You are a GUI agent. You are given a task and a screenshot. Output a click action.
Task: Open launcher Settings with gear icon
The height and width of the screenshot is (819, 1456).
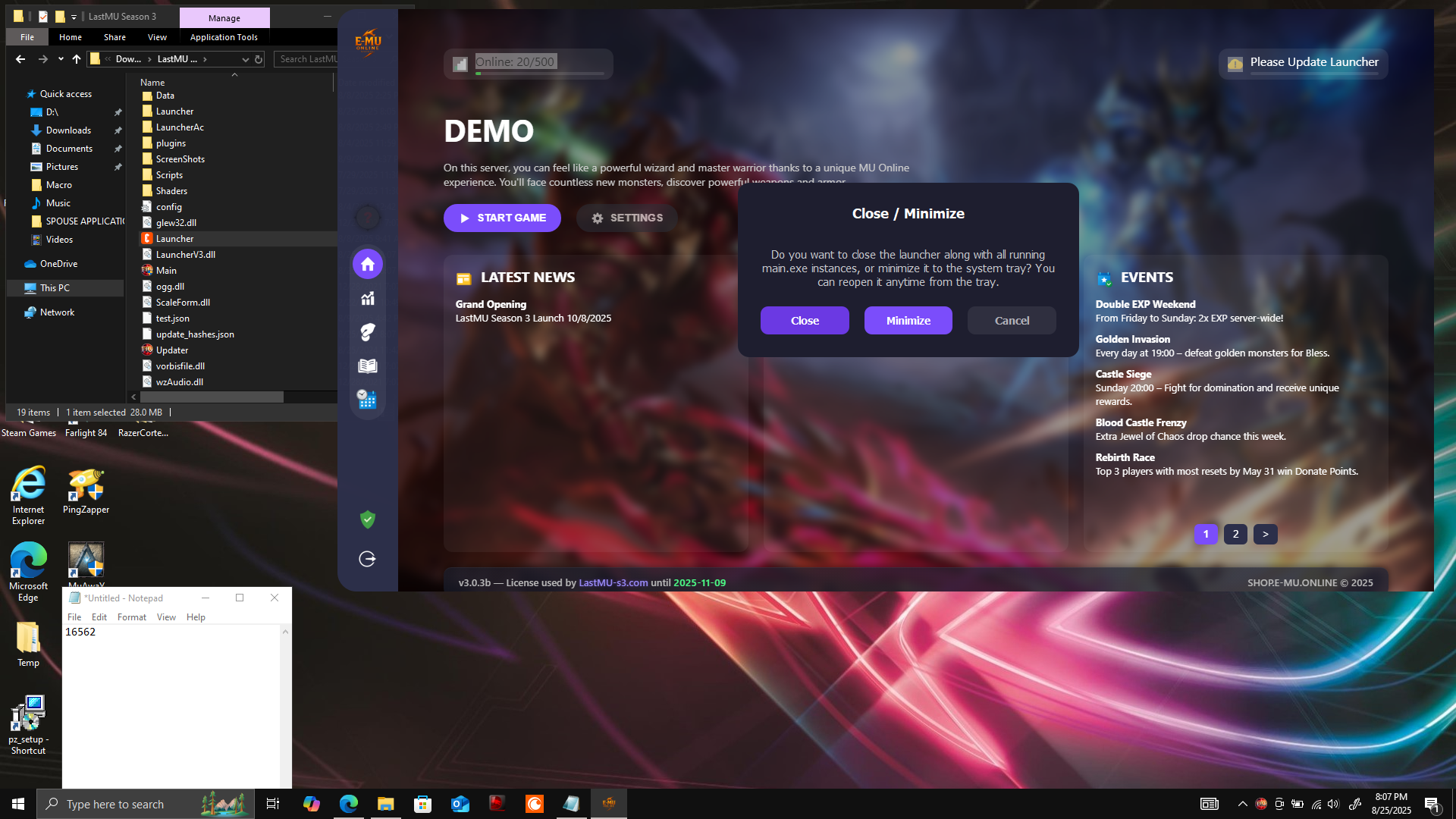(626, 218)
